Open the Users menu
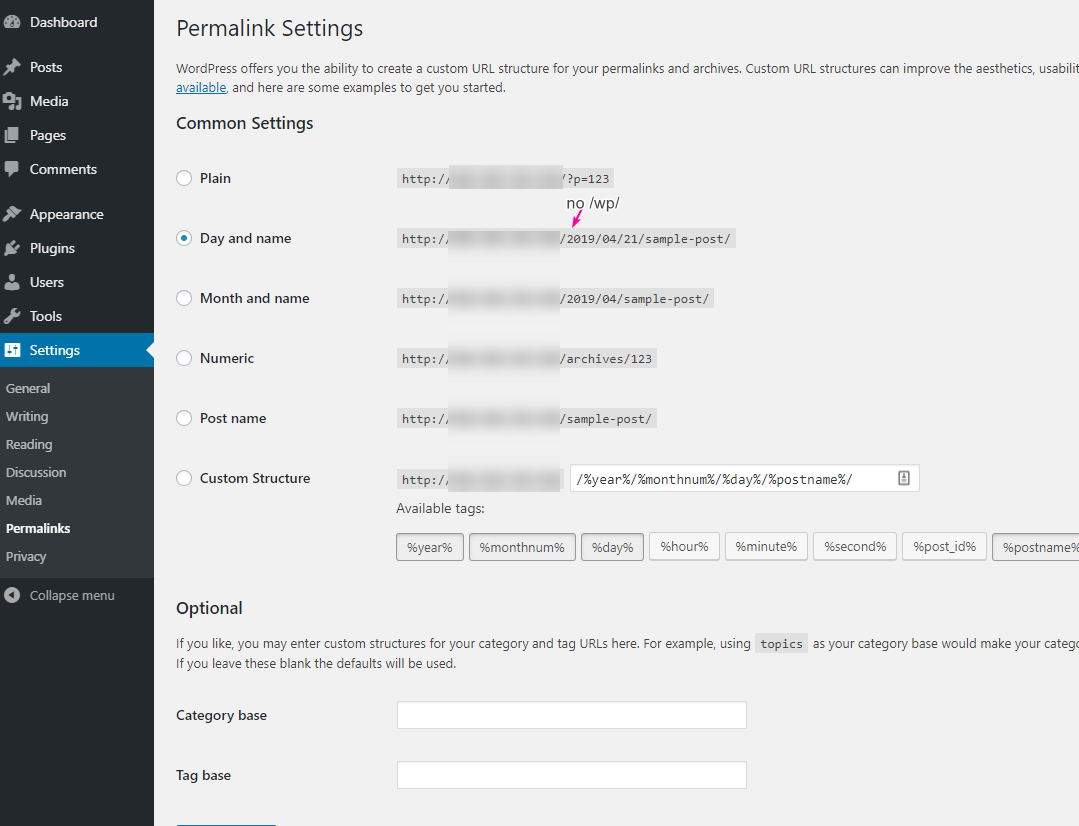Viewport: 1079px width, 826px height. (x=47, y=282)
